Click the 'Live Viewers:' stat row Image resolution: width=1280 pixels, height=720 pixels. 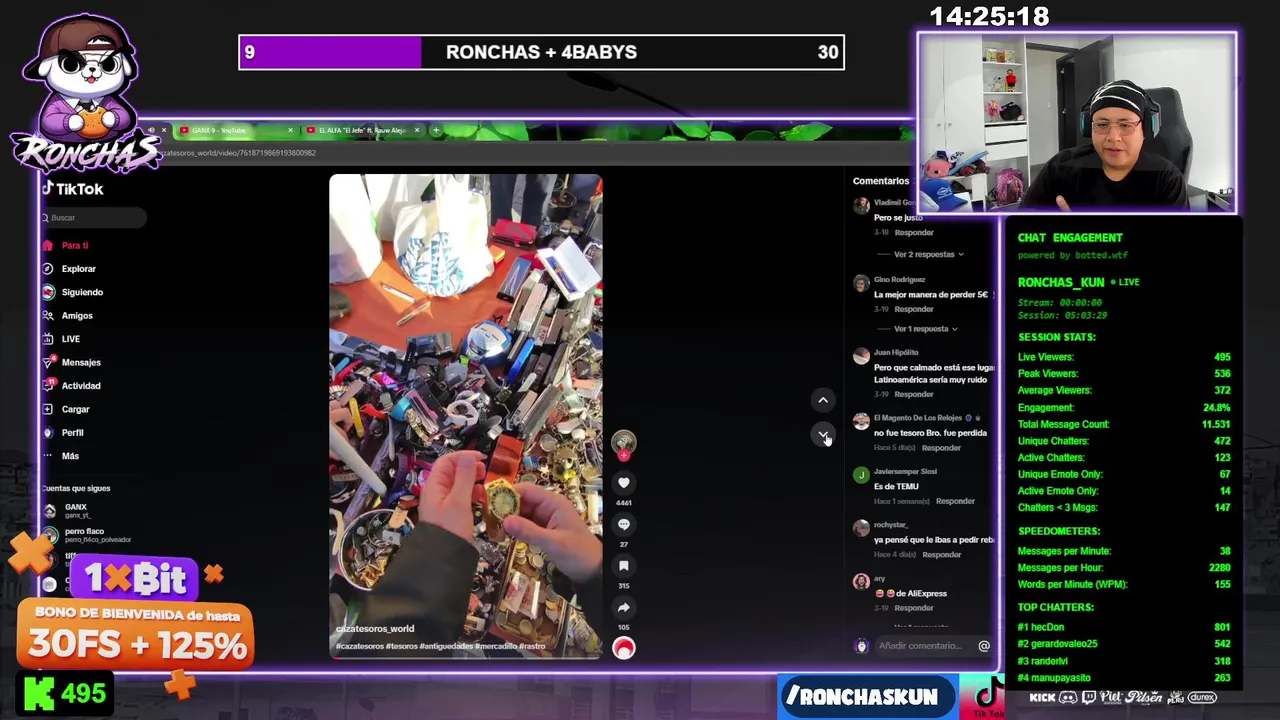click(x=1124, y=357)
